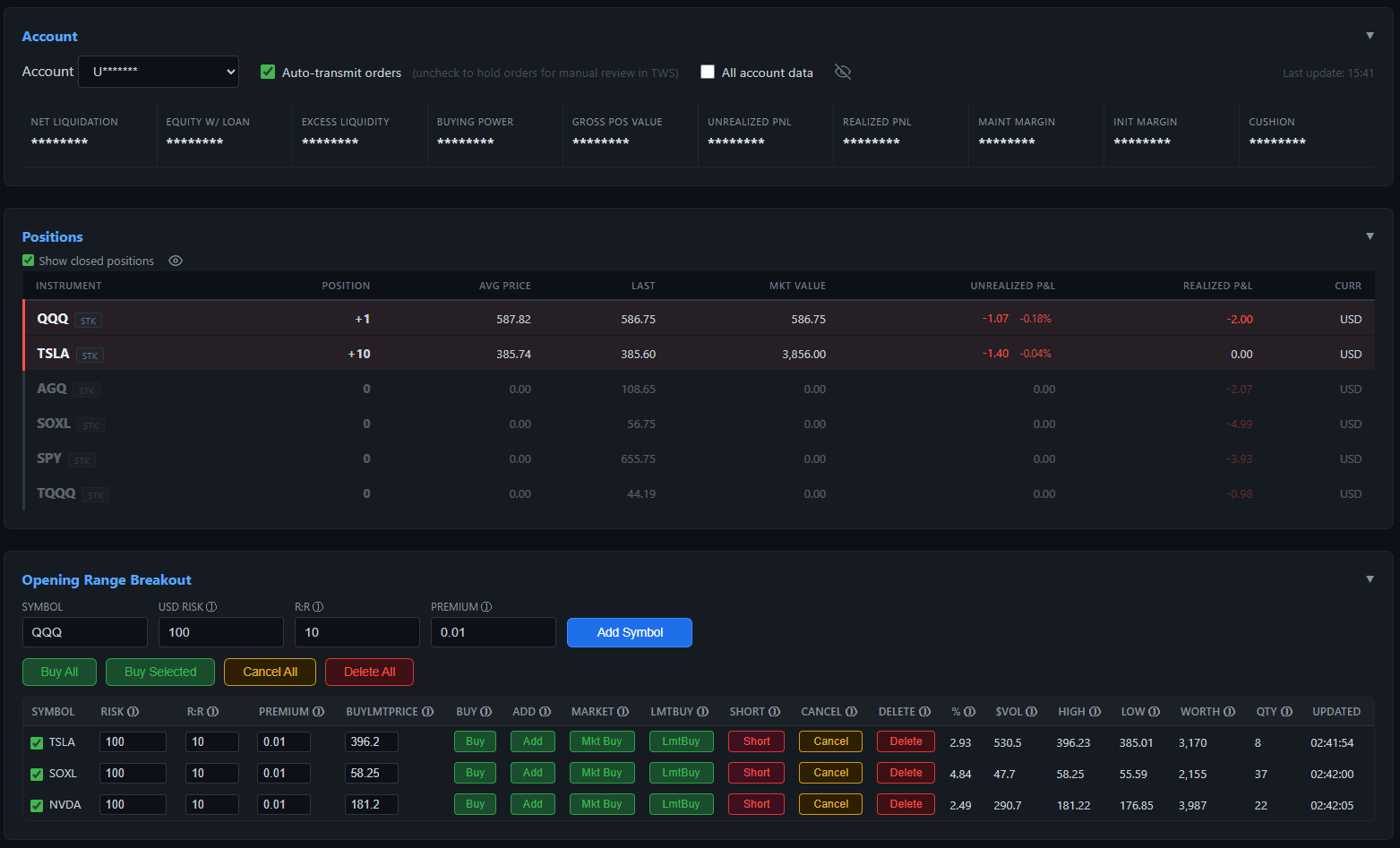The height and width of the screenshot is (848, 1400).
Task: Click info icon in MARKET column header
Action: click(x=623, y=712)
